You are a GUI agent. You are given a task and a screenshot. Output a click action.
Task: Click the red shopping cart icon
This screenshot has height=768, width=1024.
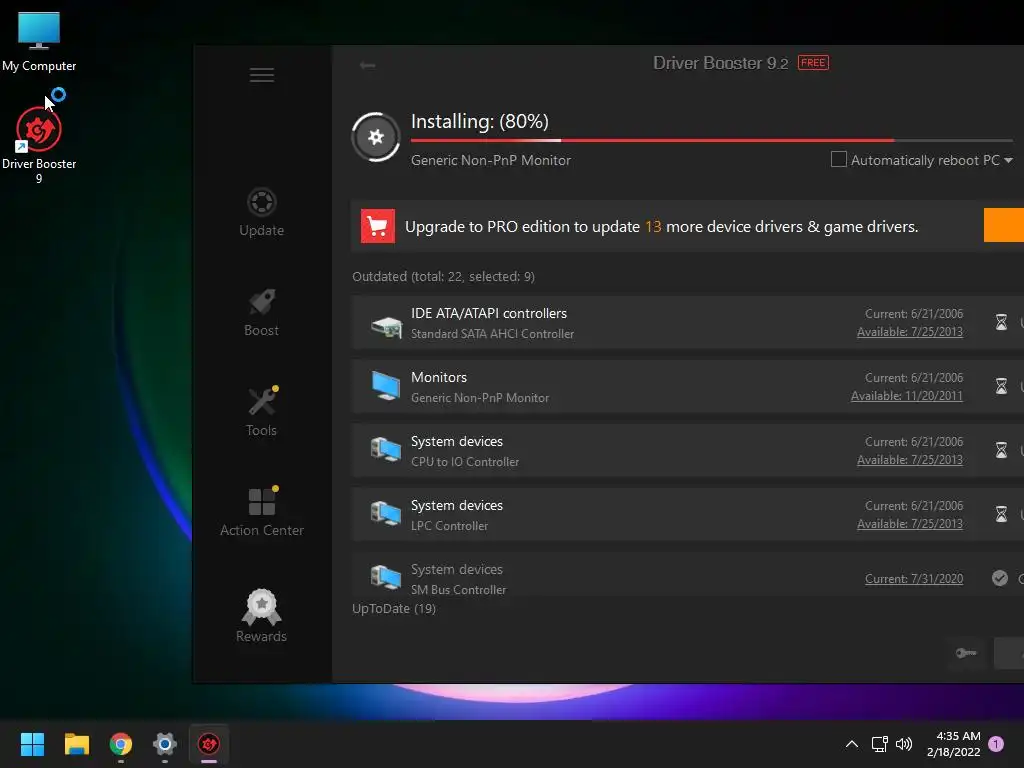click(x=377, y=226)
